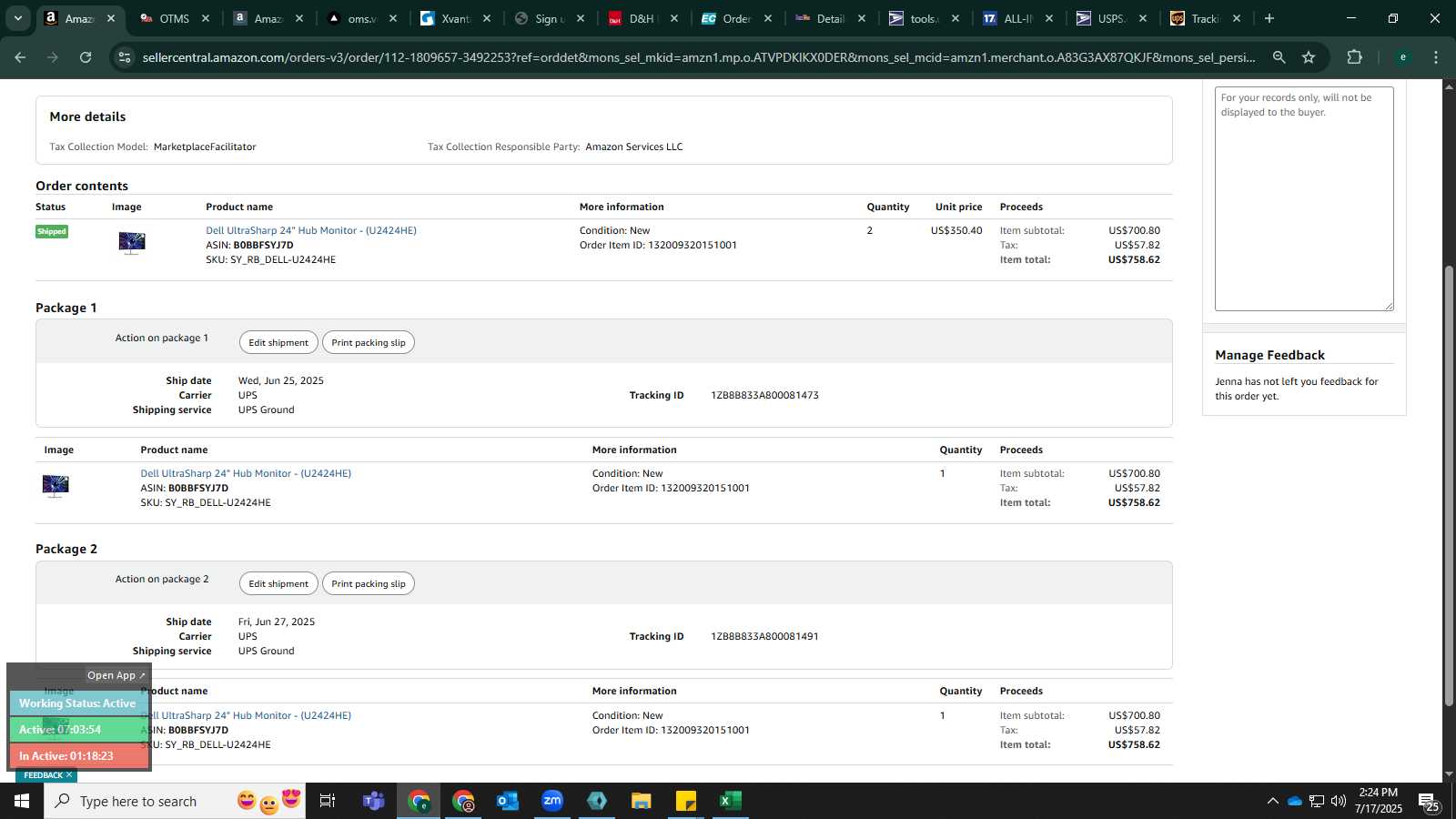Open Chrome profile avatar

pos(1402,57)
